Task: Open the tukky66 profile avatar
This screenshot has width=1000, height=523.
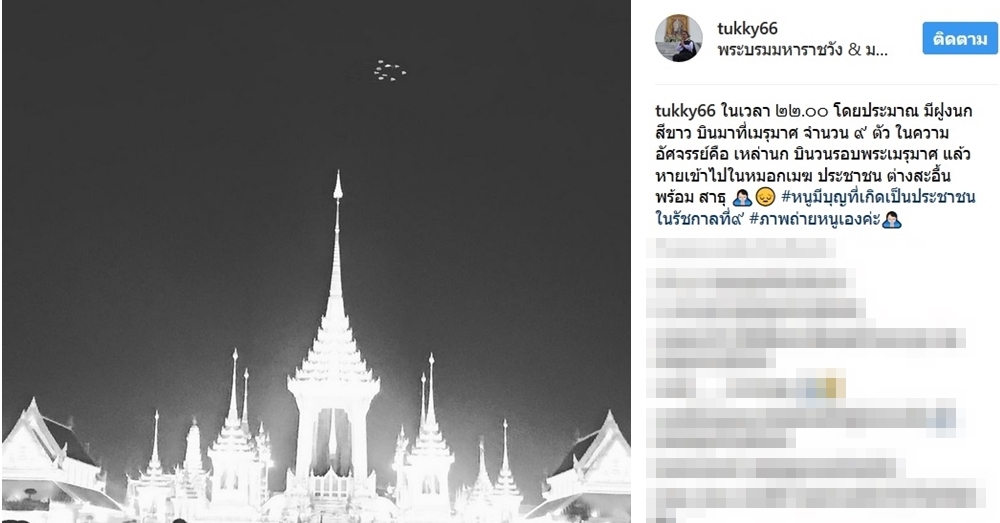Action: point(679,38)
